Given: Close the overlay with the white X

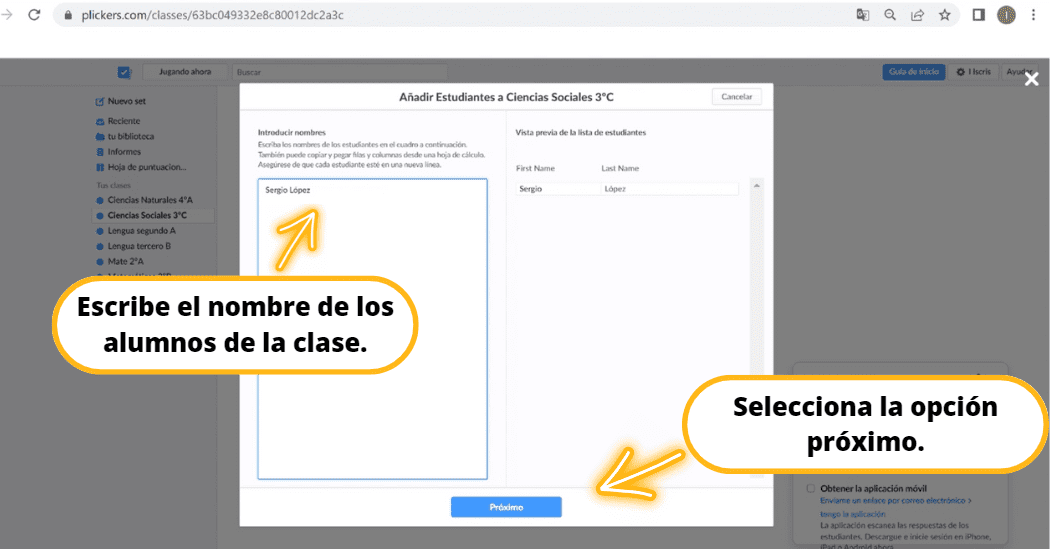Looking at the screenshot, I should pyautogui.click(x=1031, y=80).
